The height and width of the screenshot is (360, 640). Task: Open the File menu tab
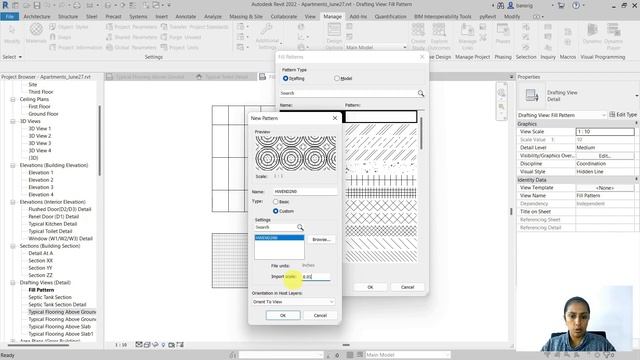pyautogui.click(x=10, y=17)
